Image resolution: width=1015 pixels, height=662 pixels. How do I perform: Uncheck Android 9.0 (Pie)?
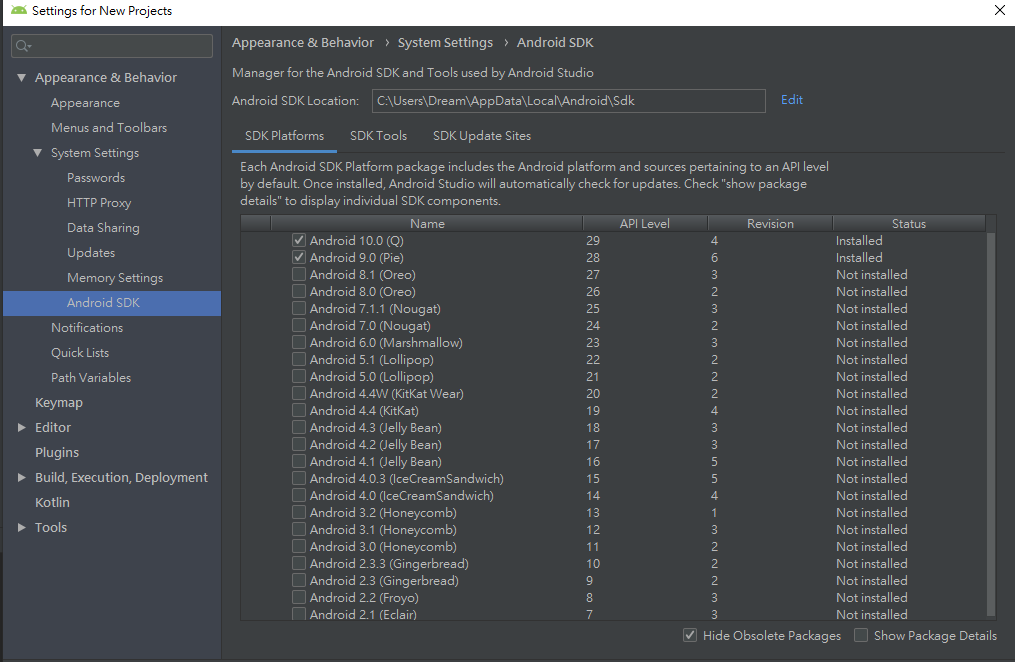(298, 257)
